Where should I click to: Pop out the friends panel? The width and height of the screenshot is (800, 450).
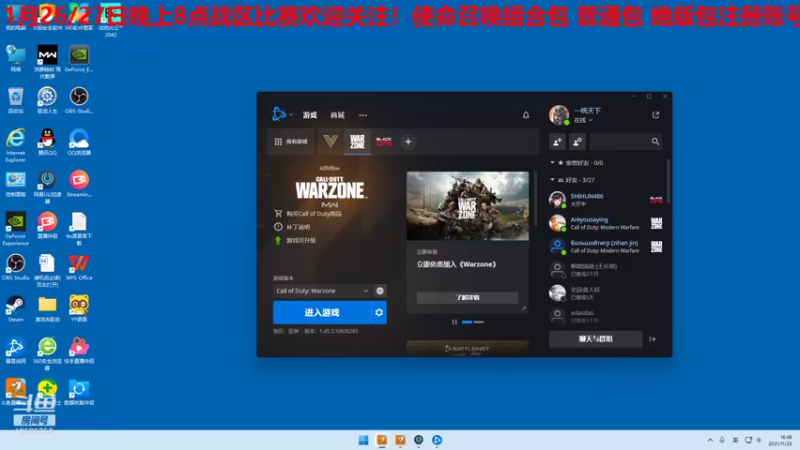point(656,115)
